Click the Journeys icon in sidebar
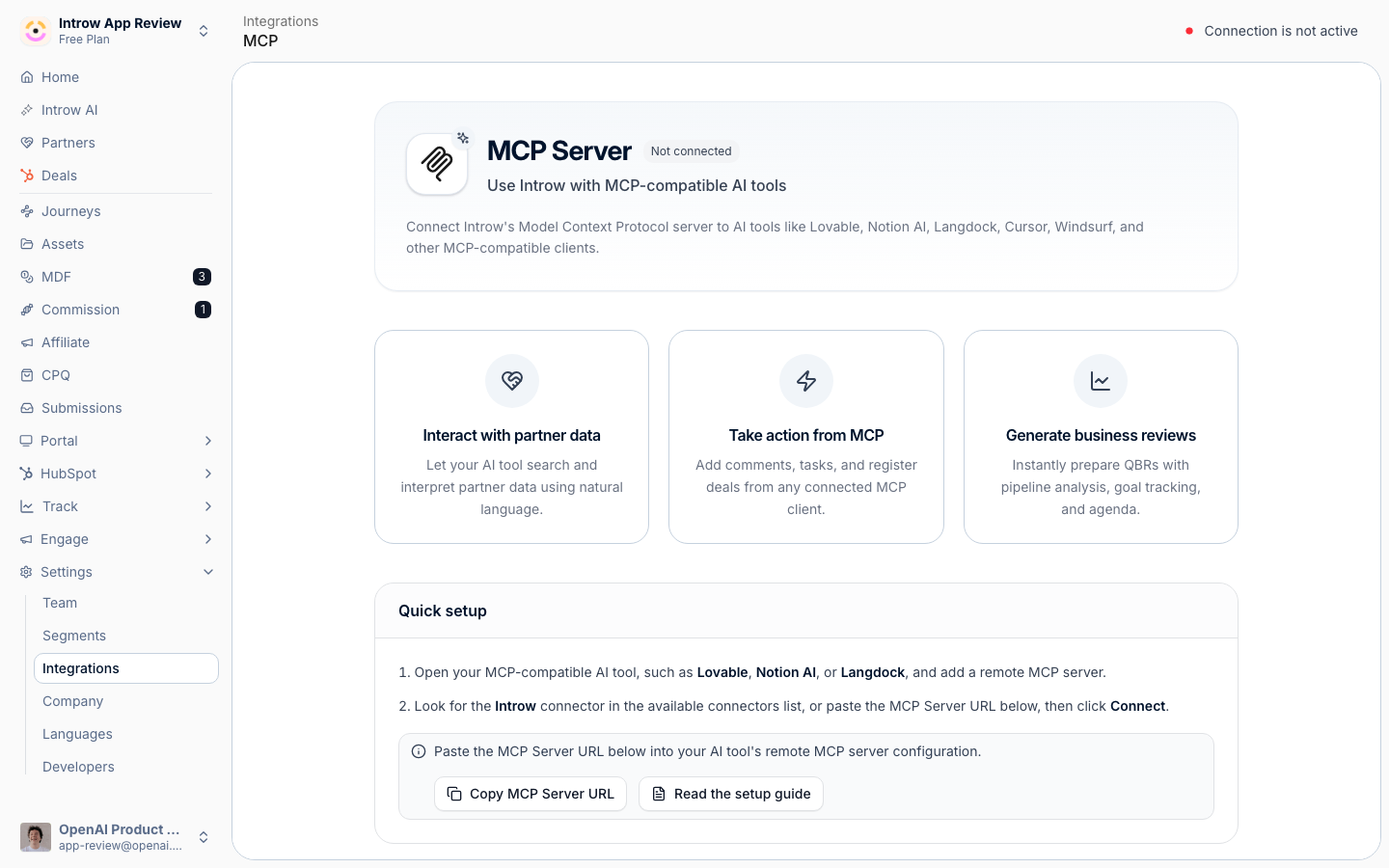Image resolution: width=1389 pixels, height=868 pixels. pos(27,211)
